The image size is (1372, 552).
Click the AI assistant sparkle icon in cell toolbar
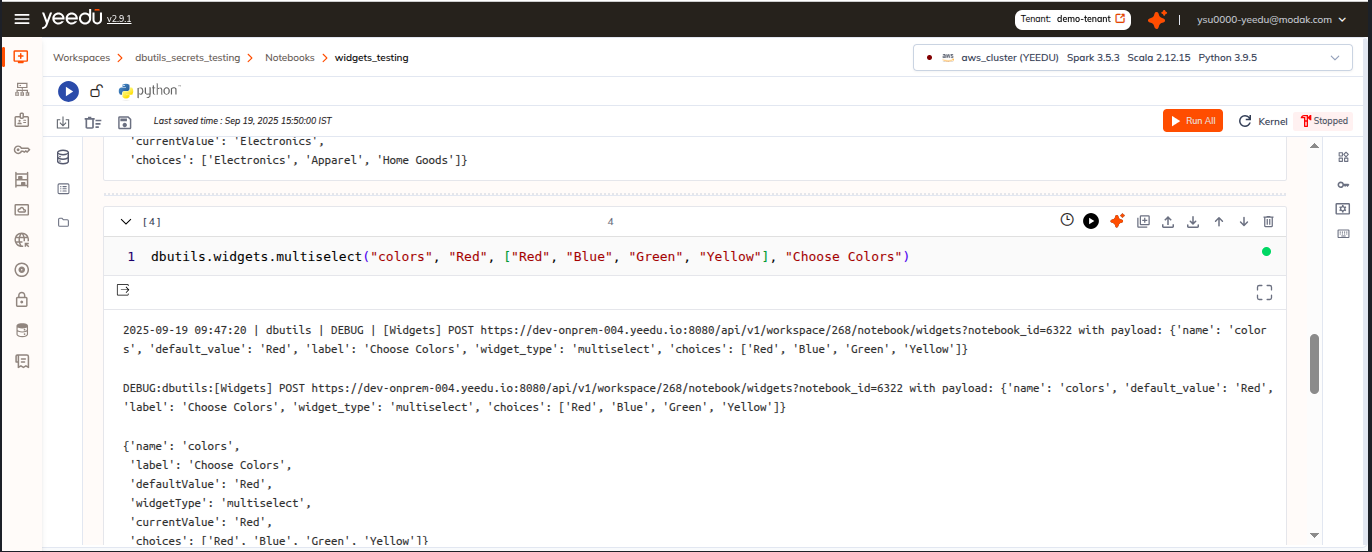pyautogui.click(x=1117, y=221)
